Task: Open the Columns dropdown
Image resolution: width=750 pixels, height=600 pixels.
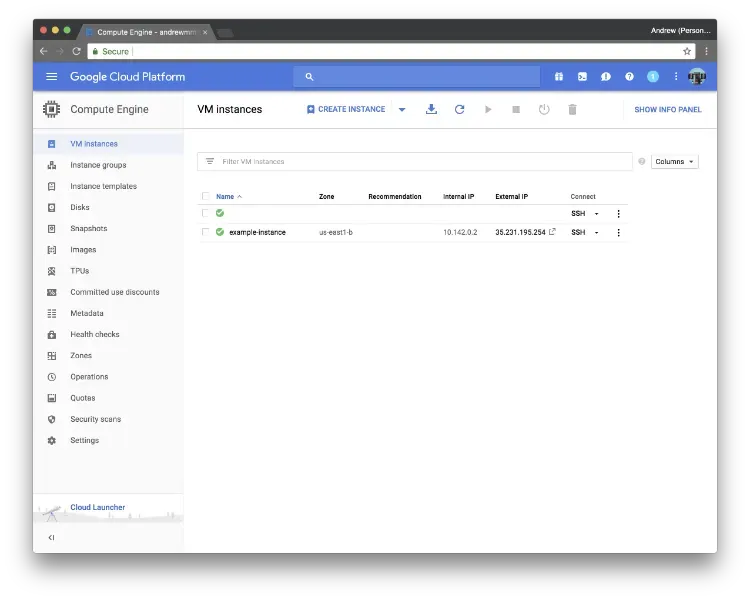Action: click(x=675, y=161)
